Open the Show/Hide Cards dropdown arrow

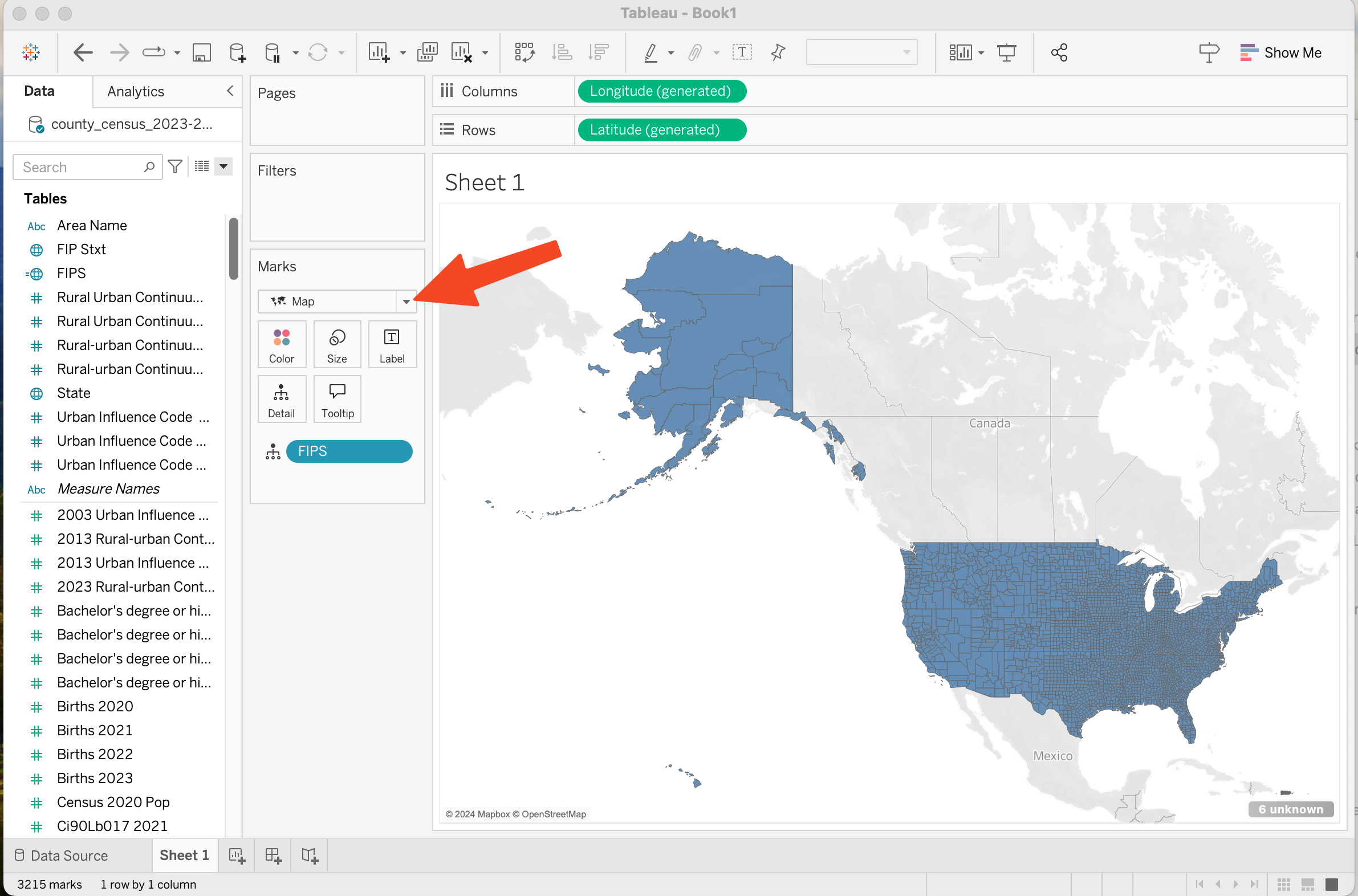pyautogui.click(x=981, y=52)
